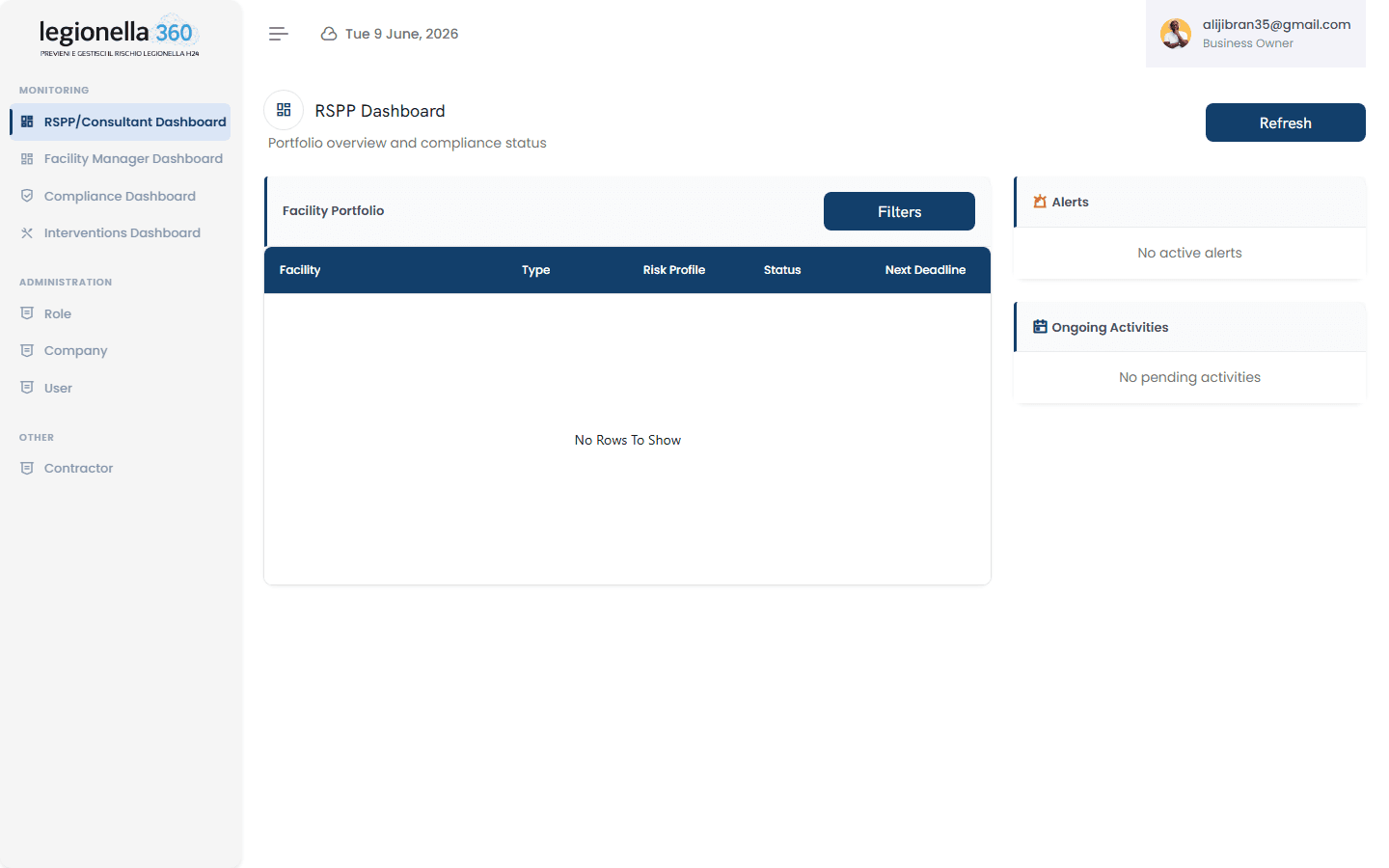
Task: Open the alijibran35@gmail.com account menu
Action: pos(1256,34)
